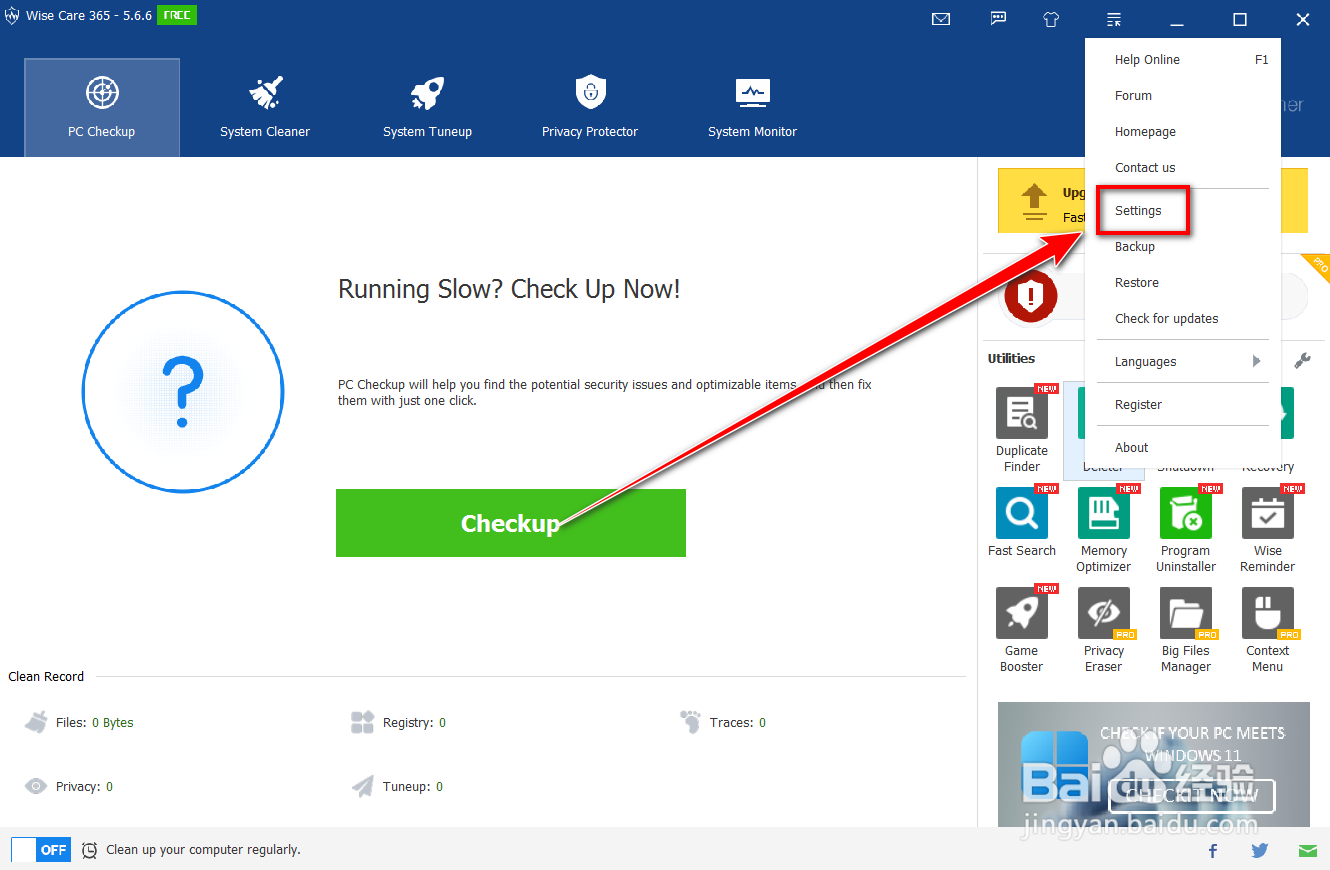Open the PC Checkup tab
The image size is (1330, 870).
click(x=102, y=107)
